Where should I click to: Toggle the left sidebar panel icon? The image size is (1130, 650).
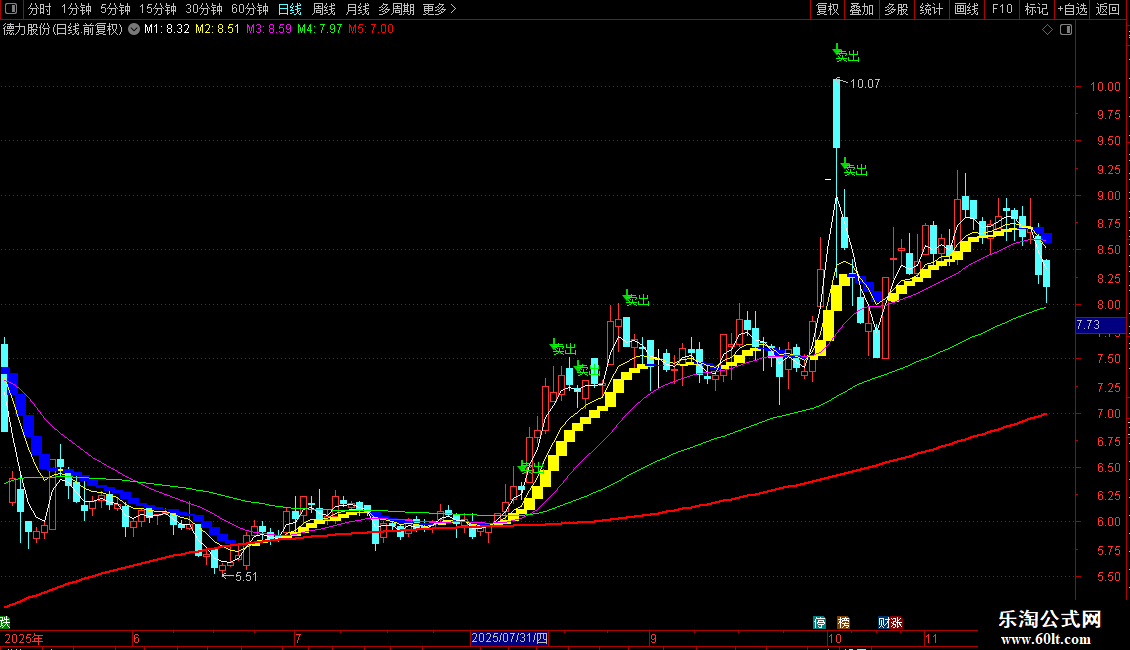click(x=11, y=9)
